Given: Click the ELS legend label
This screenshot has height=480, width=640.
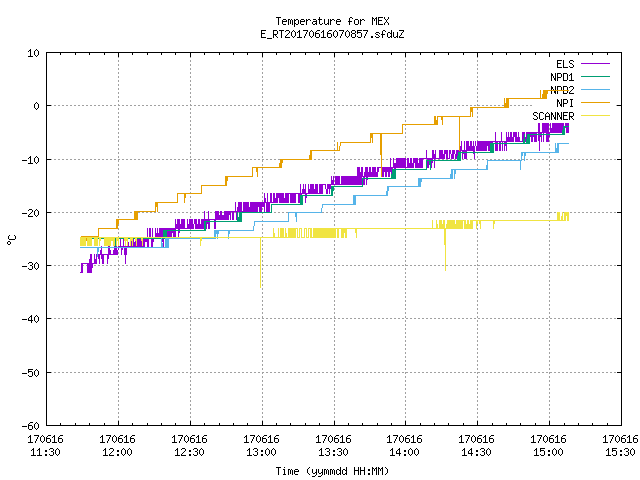Looking at the screenshot, I should (565, 64).
